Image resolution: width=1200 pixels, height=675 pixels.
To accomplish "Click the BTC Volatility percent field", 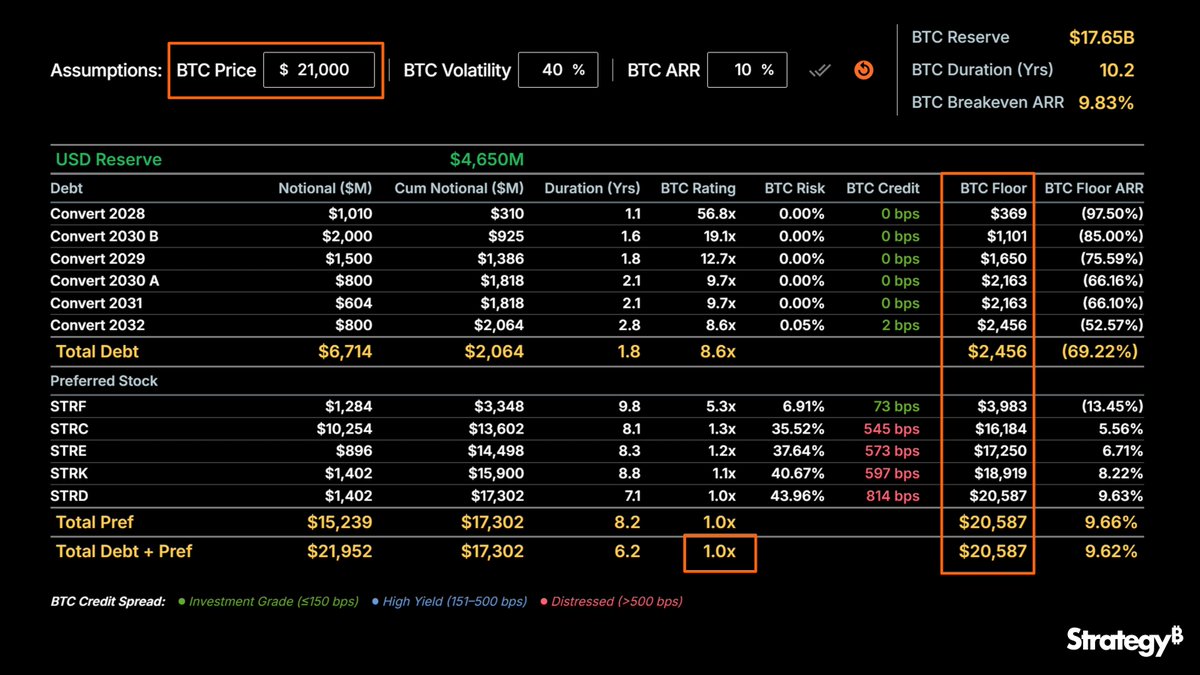I will pos(558,70).
